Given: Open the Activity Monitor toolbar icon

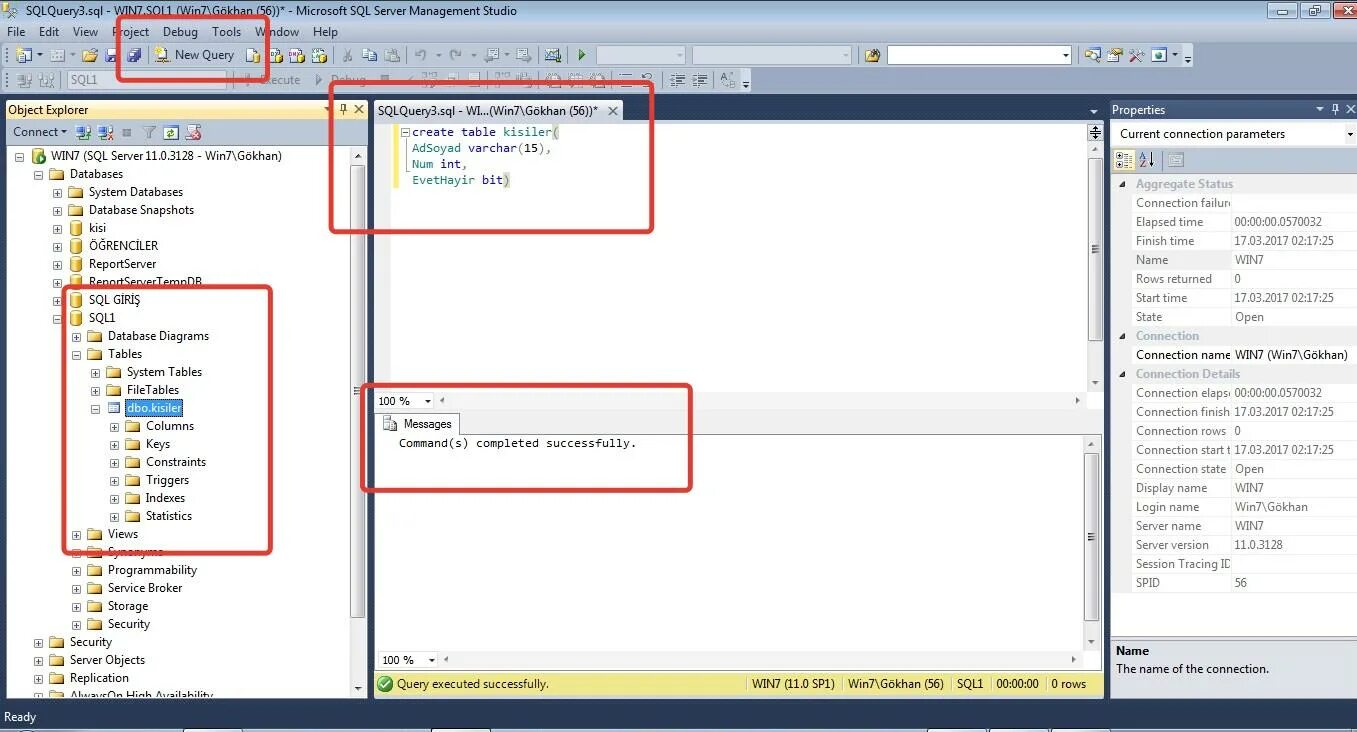Looking at the screenshot, I should [552, 55].
